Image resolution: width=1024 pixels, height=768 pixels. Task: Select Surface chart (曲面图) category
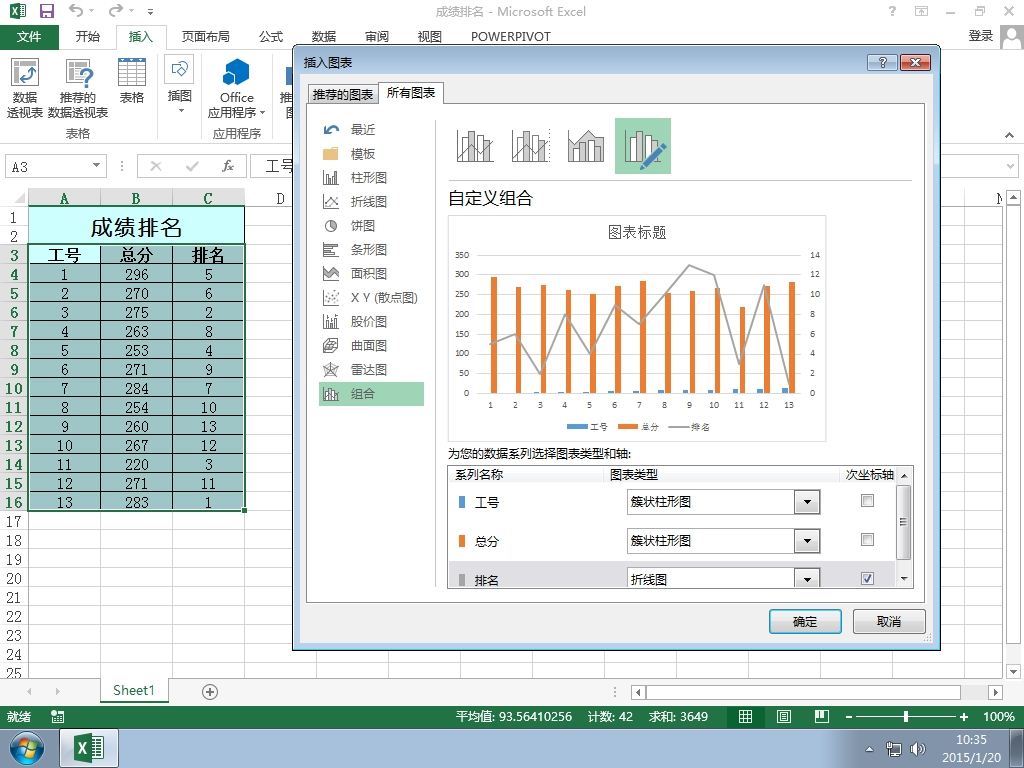pyautogui.click(x=371, y=345)
